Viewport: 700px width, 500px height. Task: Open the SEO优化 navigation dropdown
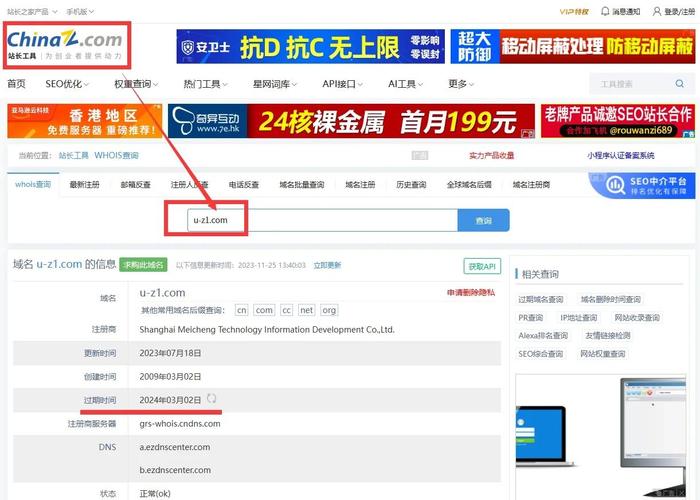(67, 84)
